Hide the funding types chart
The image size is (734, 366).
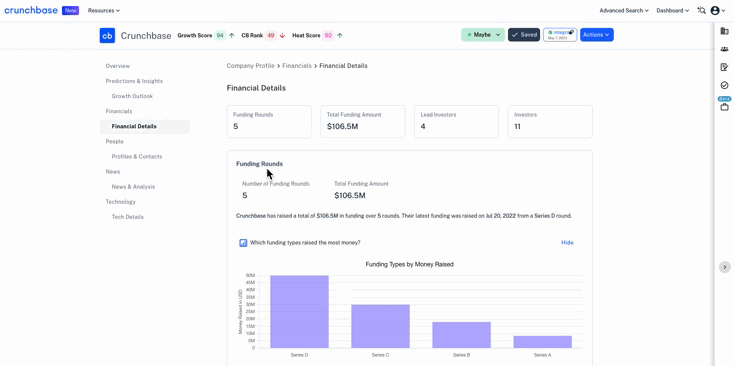[567, 242]
